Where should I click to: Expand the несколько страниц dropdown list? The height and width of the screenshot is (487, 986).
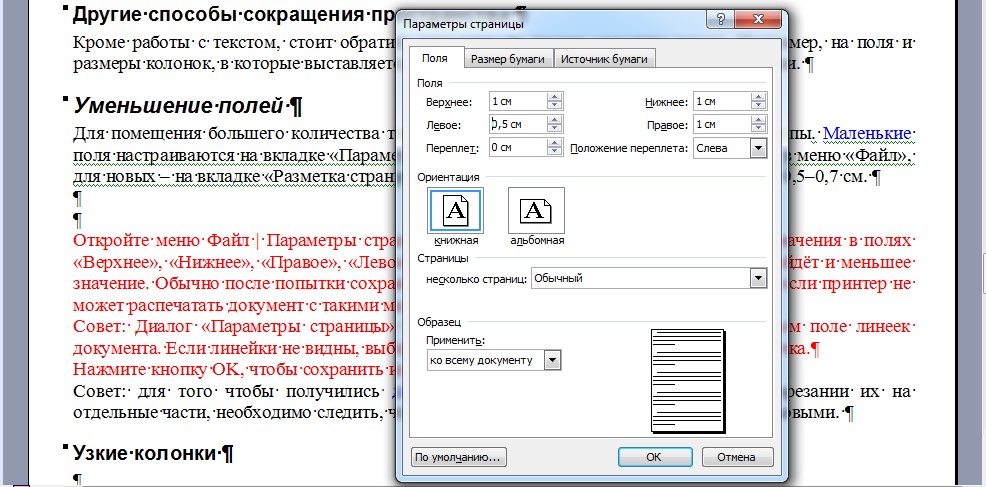757,278
